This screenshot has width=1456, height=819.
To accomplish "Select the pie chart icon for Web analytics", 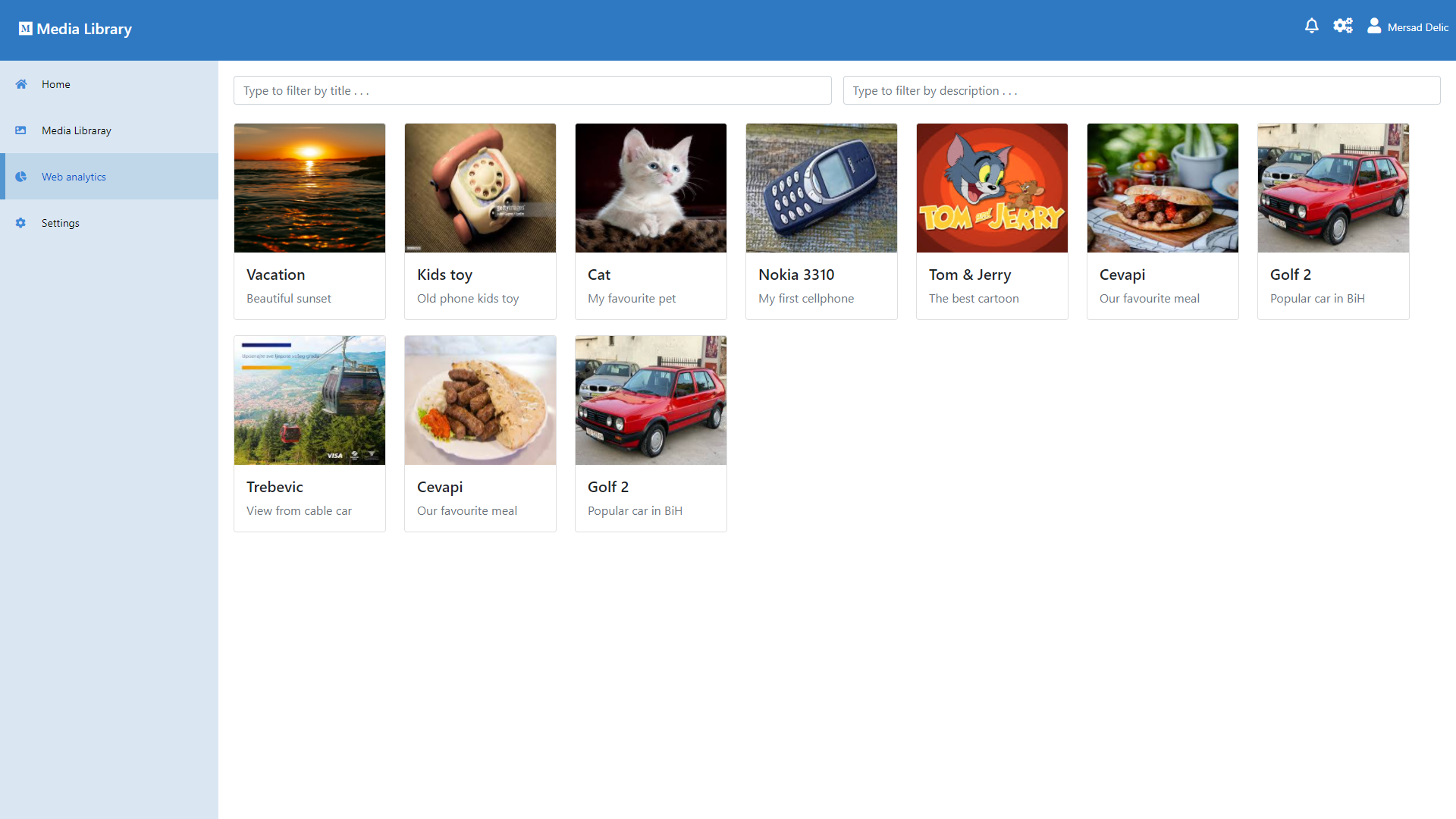I will click(20, 176).
